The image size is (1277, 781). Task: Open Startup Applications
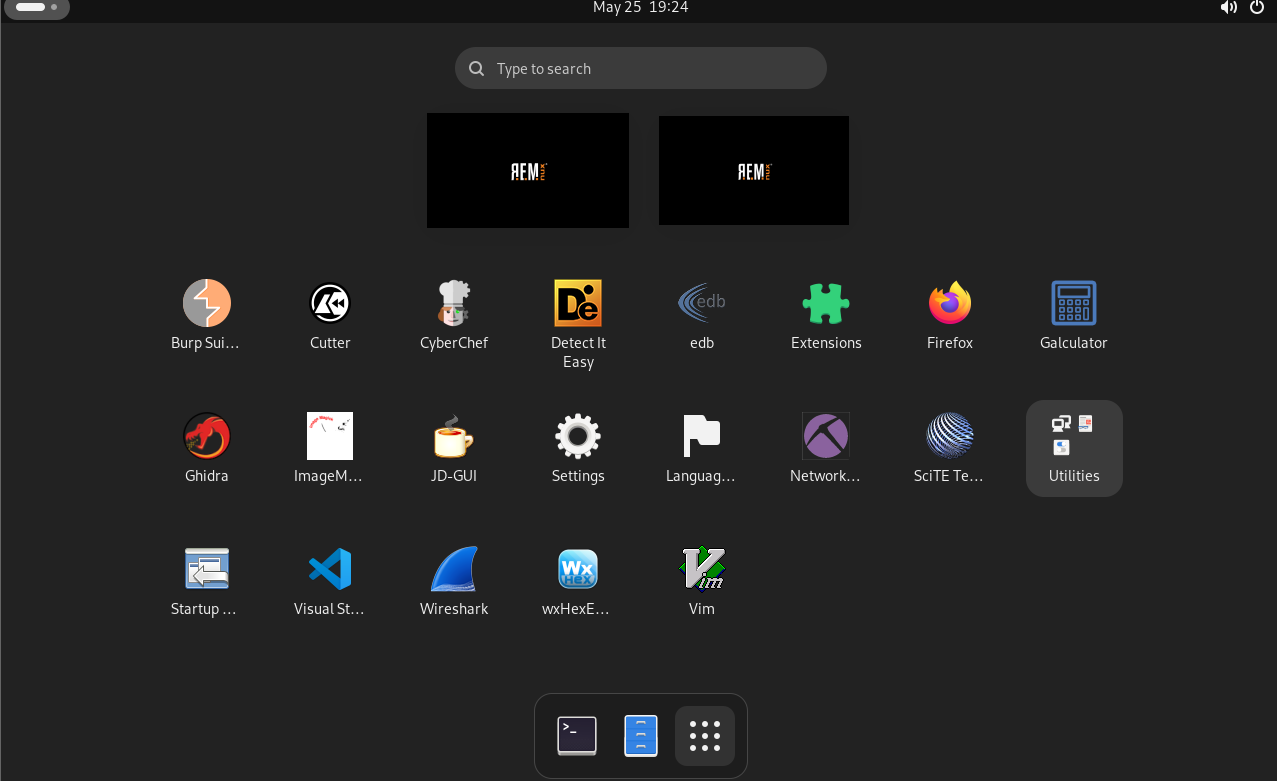tap(206, 582)
